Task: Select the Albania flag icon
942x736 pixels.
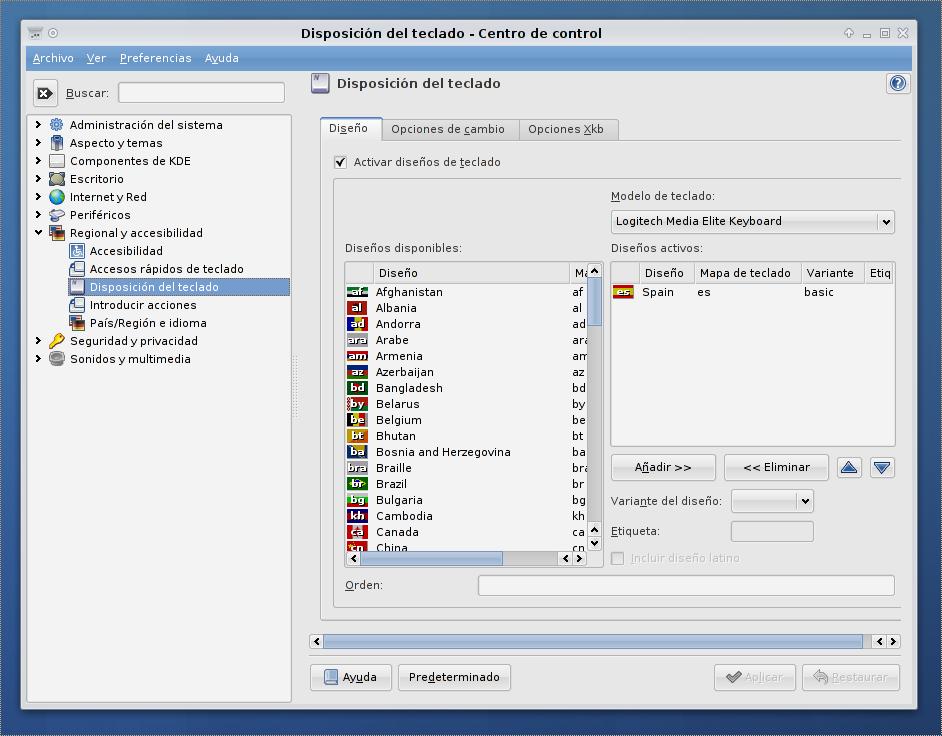Action: pyautogui.click(x=357, y=308)
